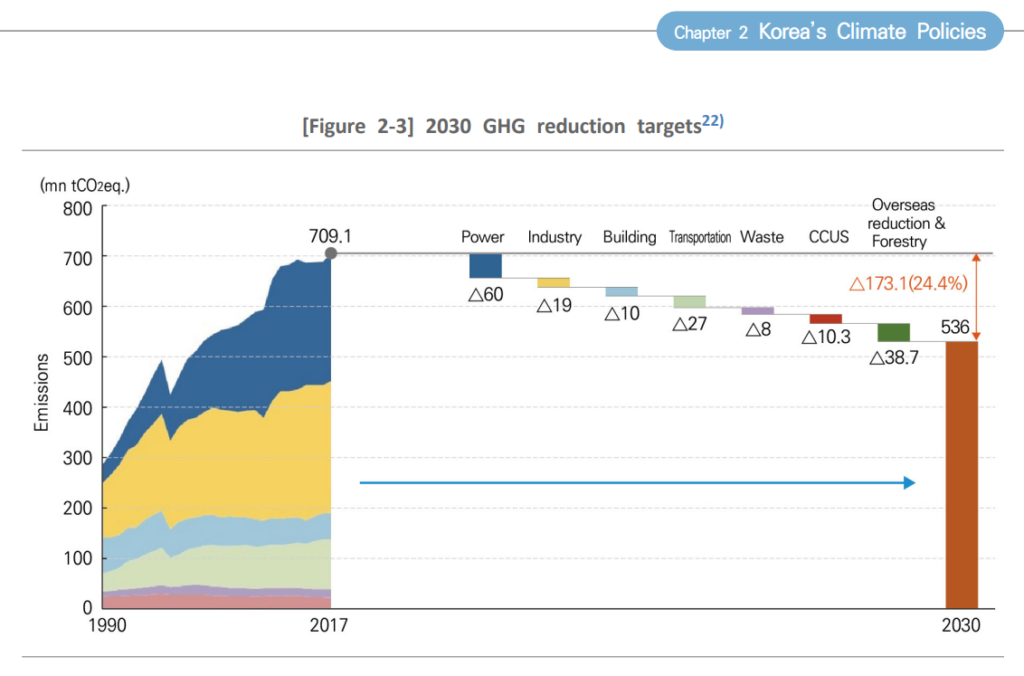Click the '△8' value label

pyautogui.click(x=758, y=329)
